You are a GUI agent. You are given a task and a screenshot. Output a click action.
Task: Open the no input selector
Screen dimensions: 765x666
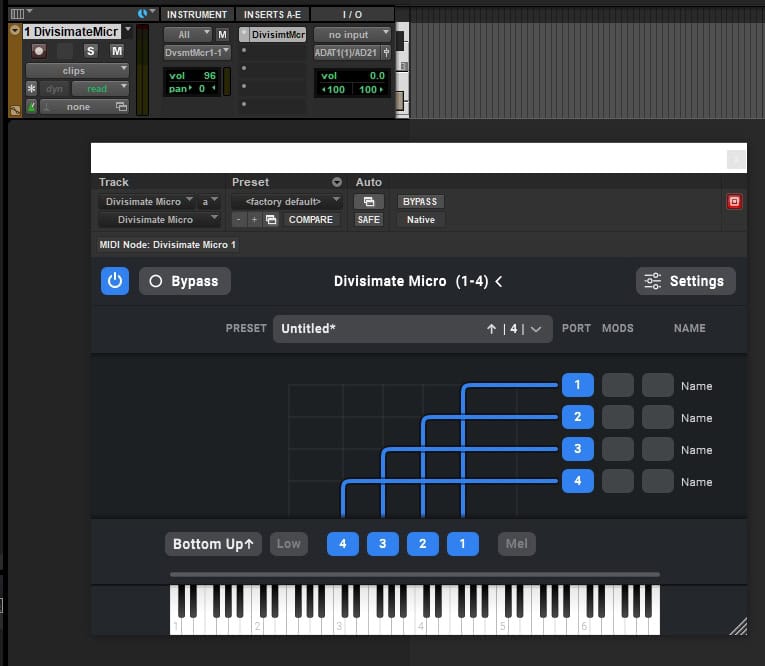coord(352,35)
